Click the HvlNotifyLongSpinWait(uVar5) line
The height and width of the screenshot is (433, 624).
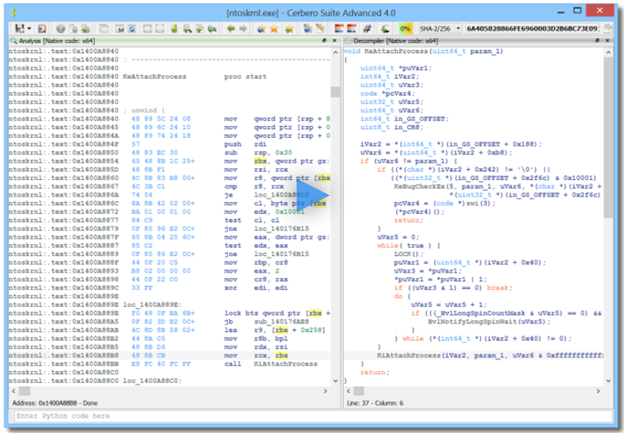[489, 322]
